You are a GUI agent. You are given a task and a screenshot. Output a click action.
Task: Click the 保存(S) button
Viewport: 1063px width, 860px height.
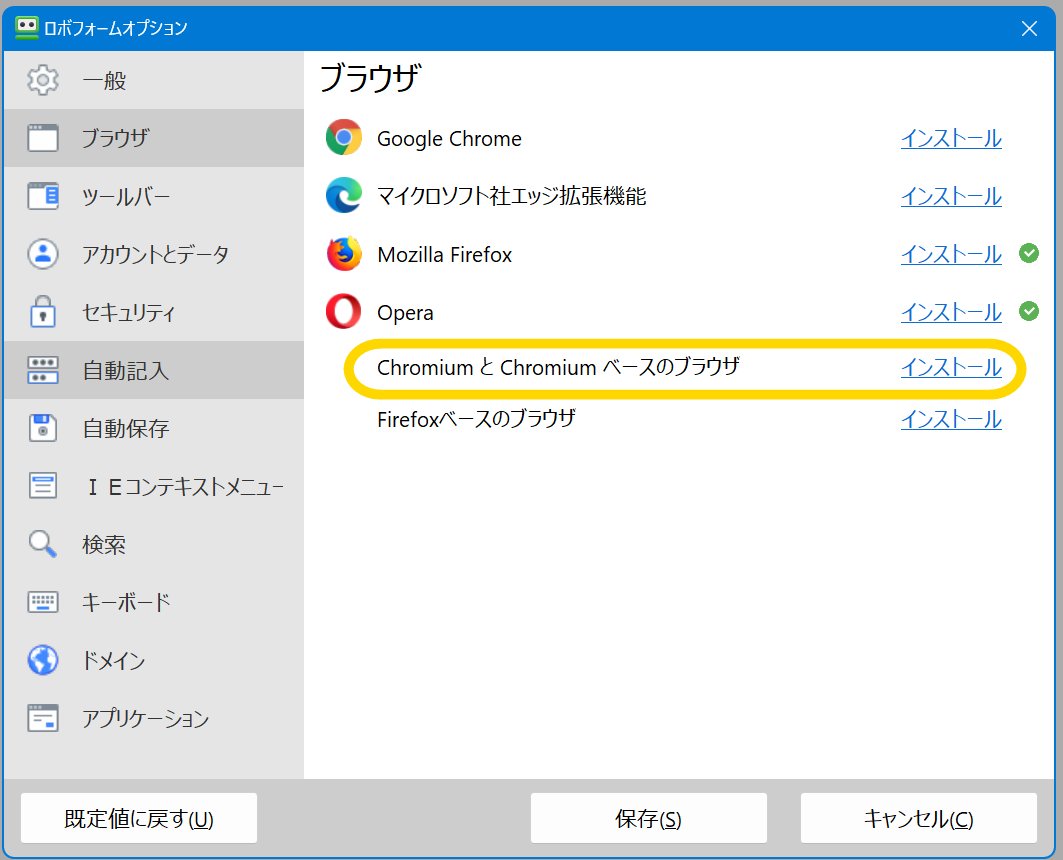click(x=648, y=818)
